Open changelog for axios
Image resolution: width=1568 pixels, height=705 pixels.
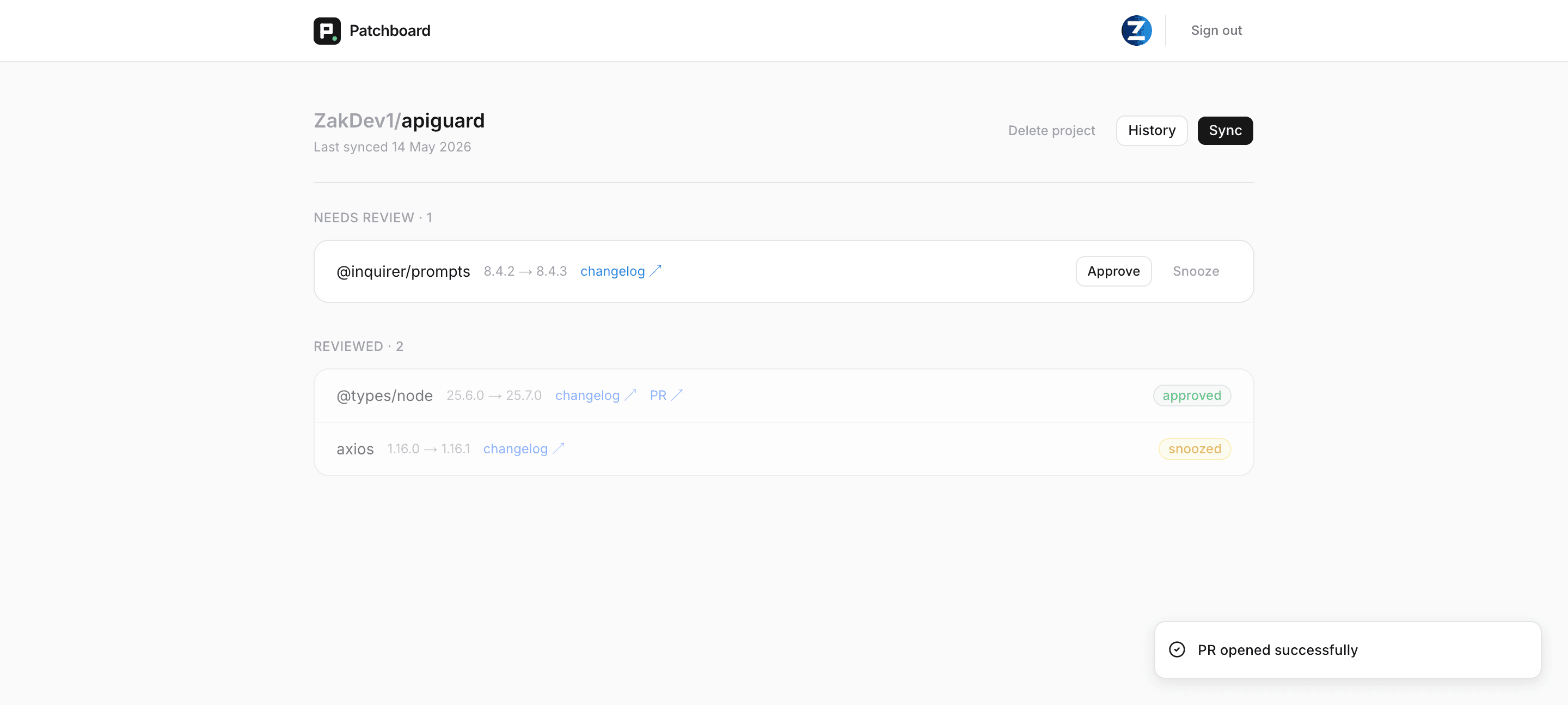pyautogui.click(x=523, y=449)
